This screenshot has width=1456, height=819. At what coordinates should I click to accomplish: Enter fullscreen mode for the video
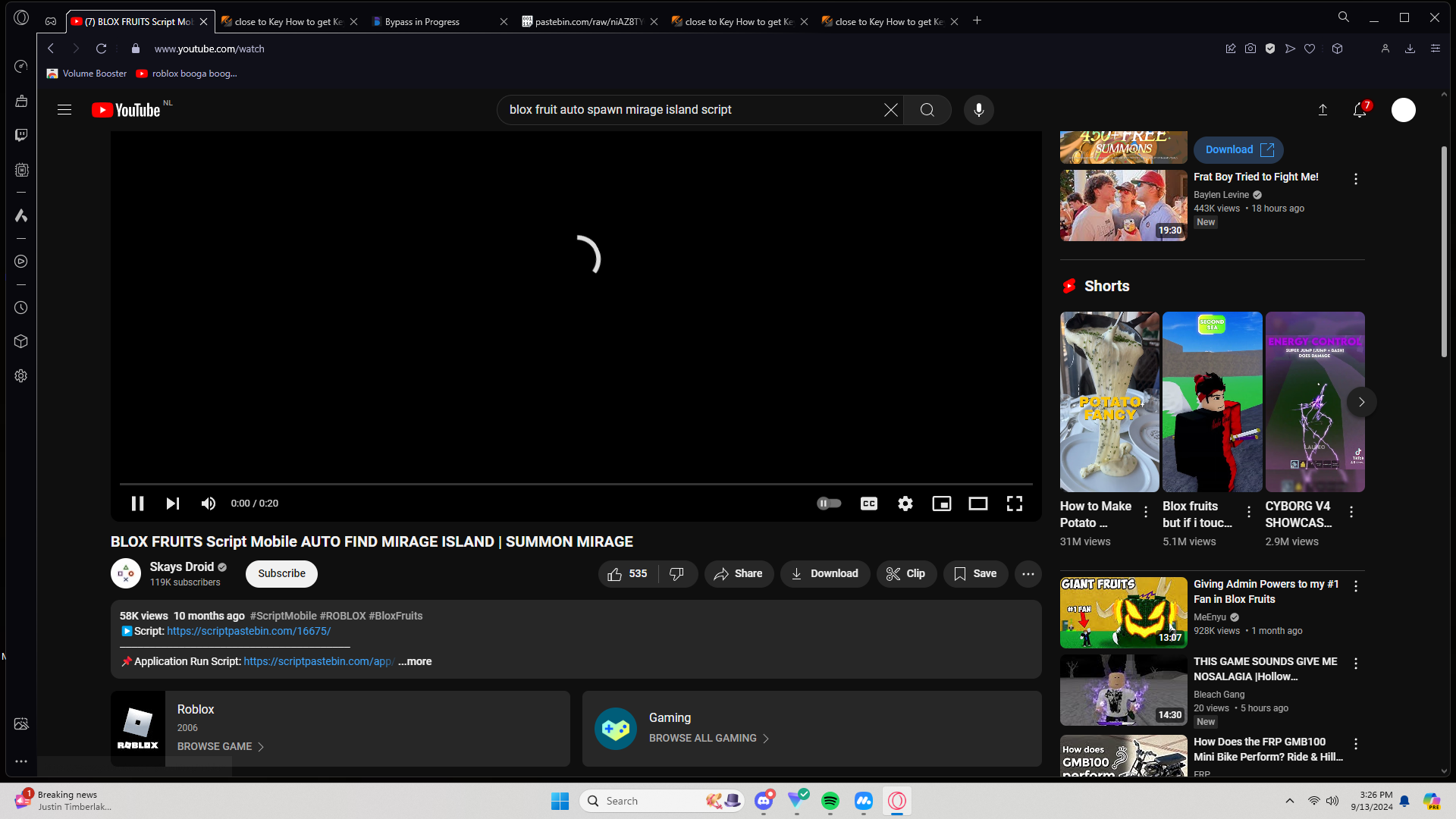1015,504
